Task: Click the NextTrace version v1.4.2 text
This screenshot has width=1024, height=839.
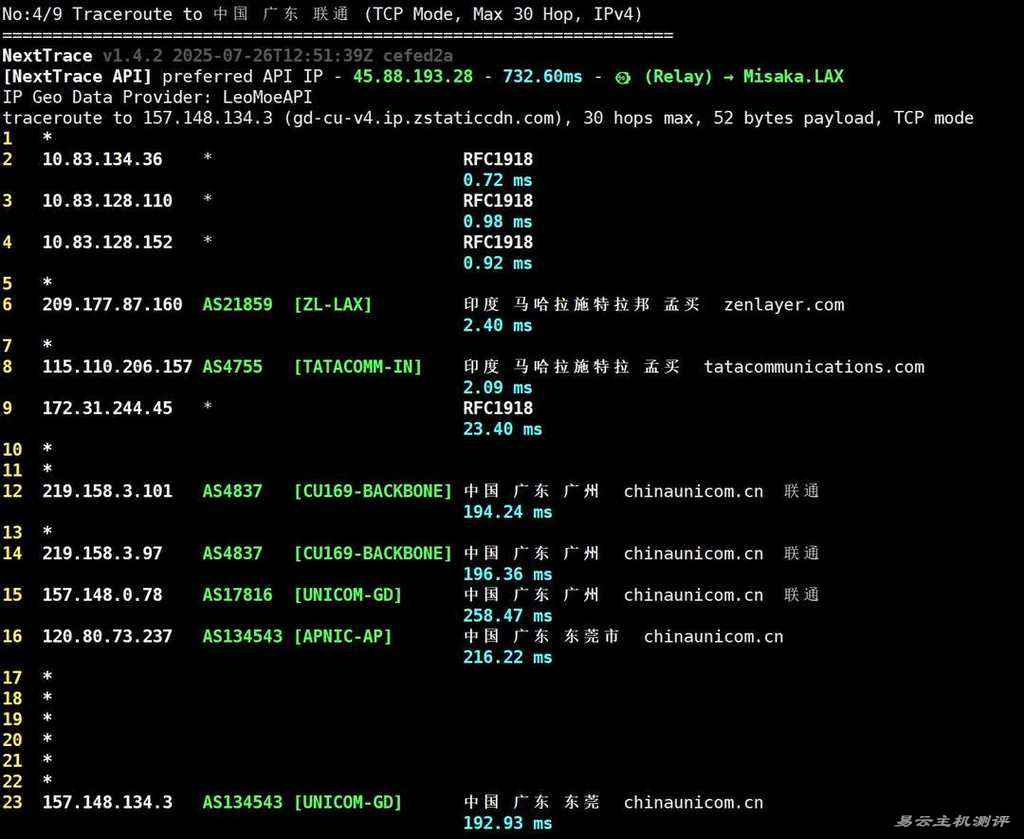Action: [133, 55]
